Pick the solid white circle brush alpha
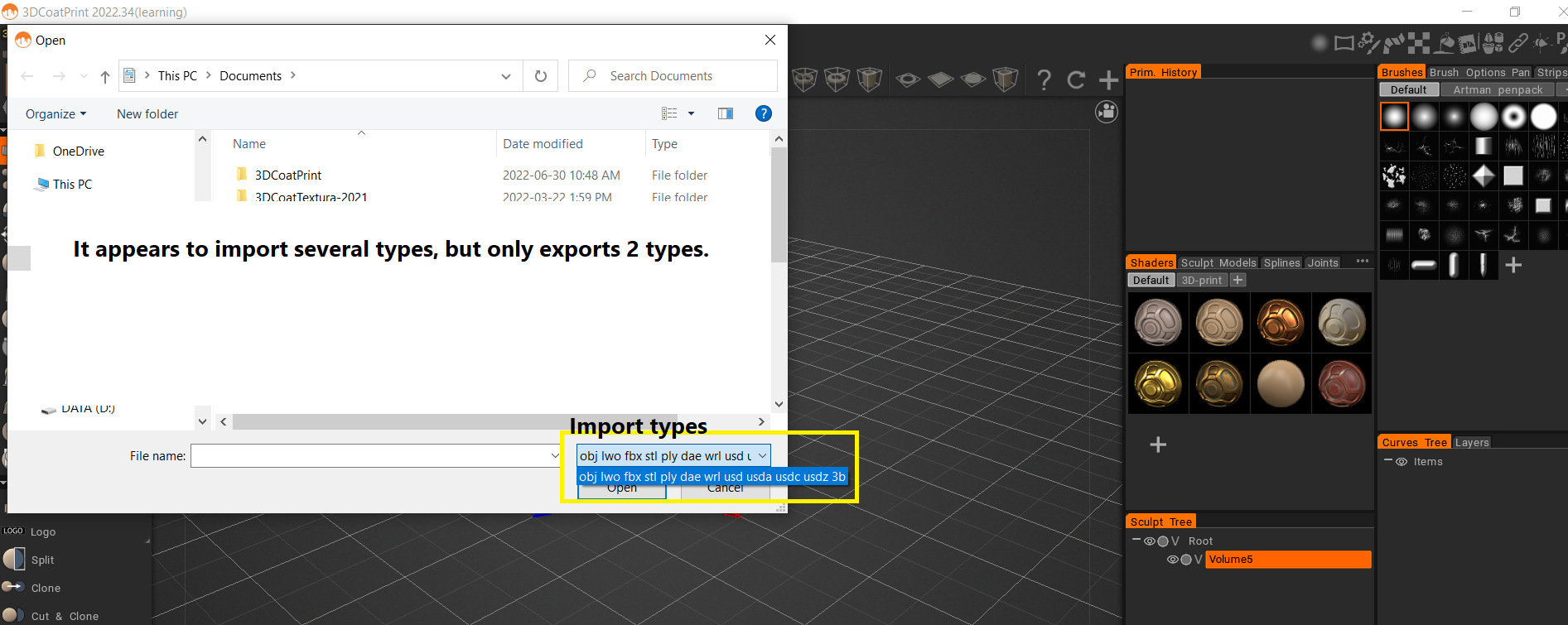Image resolution: width=1568 pixels, height=625 pixels. pyautogui.click(x=1543, y=117)
